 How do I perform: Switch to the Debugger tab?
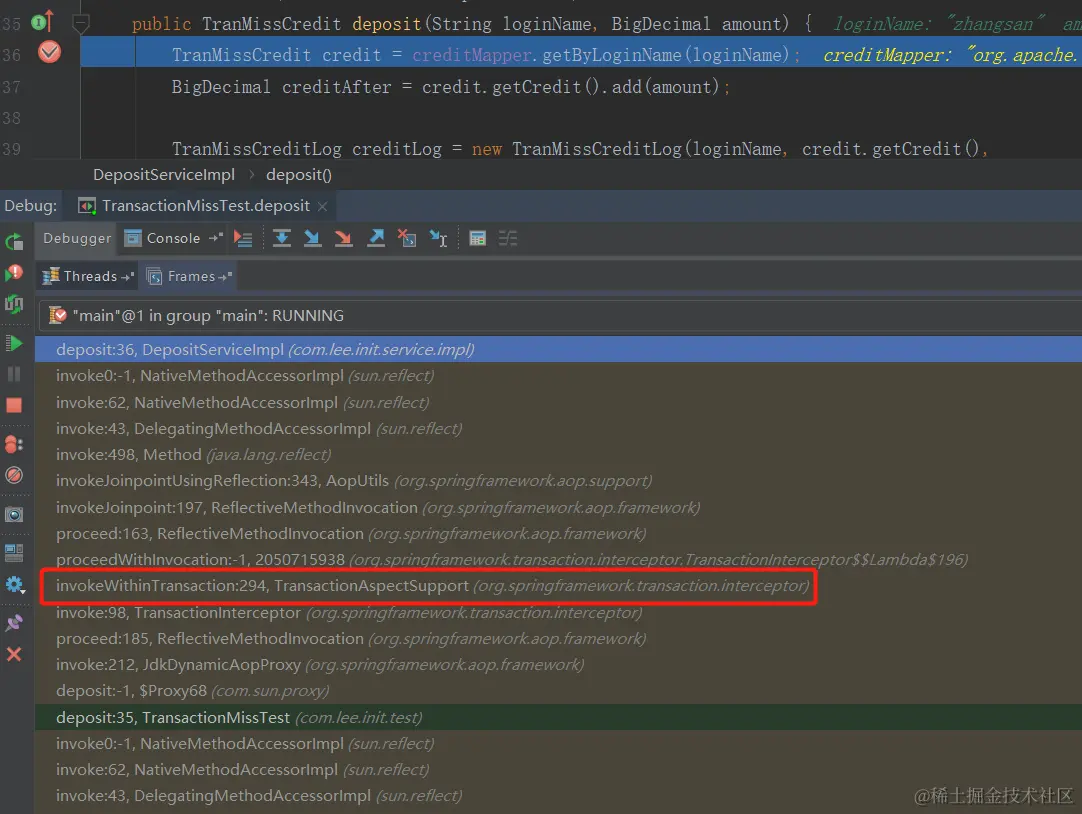(77, 239)
